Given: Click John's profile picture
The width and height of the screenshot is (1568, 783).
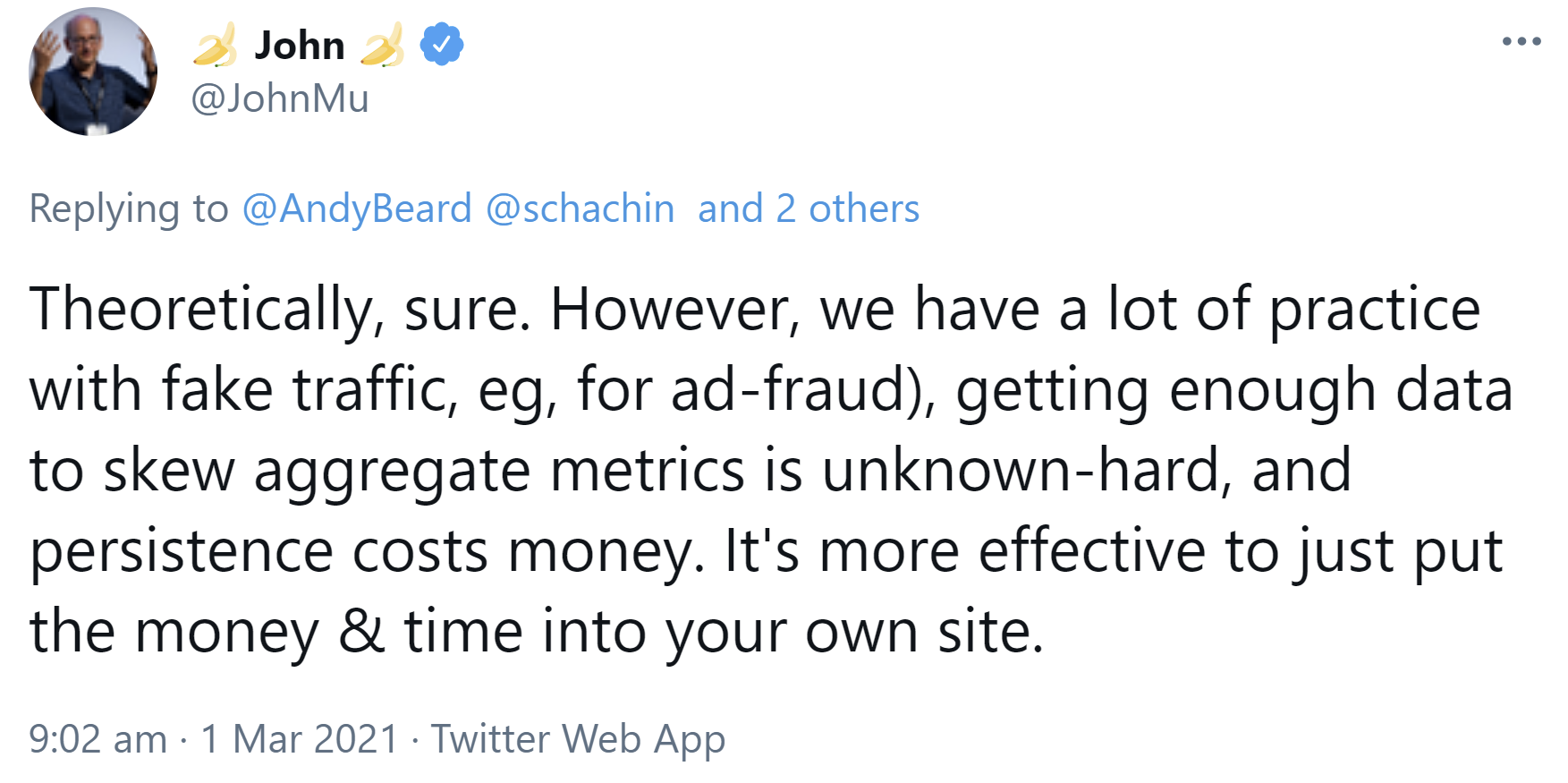Looking at the screenshot, I should pyautogui.click(x=93, y=72).
